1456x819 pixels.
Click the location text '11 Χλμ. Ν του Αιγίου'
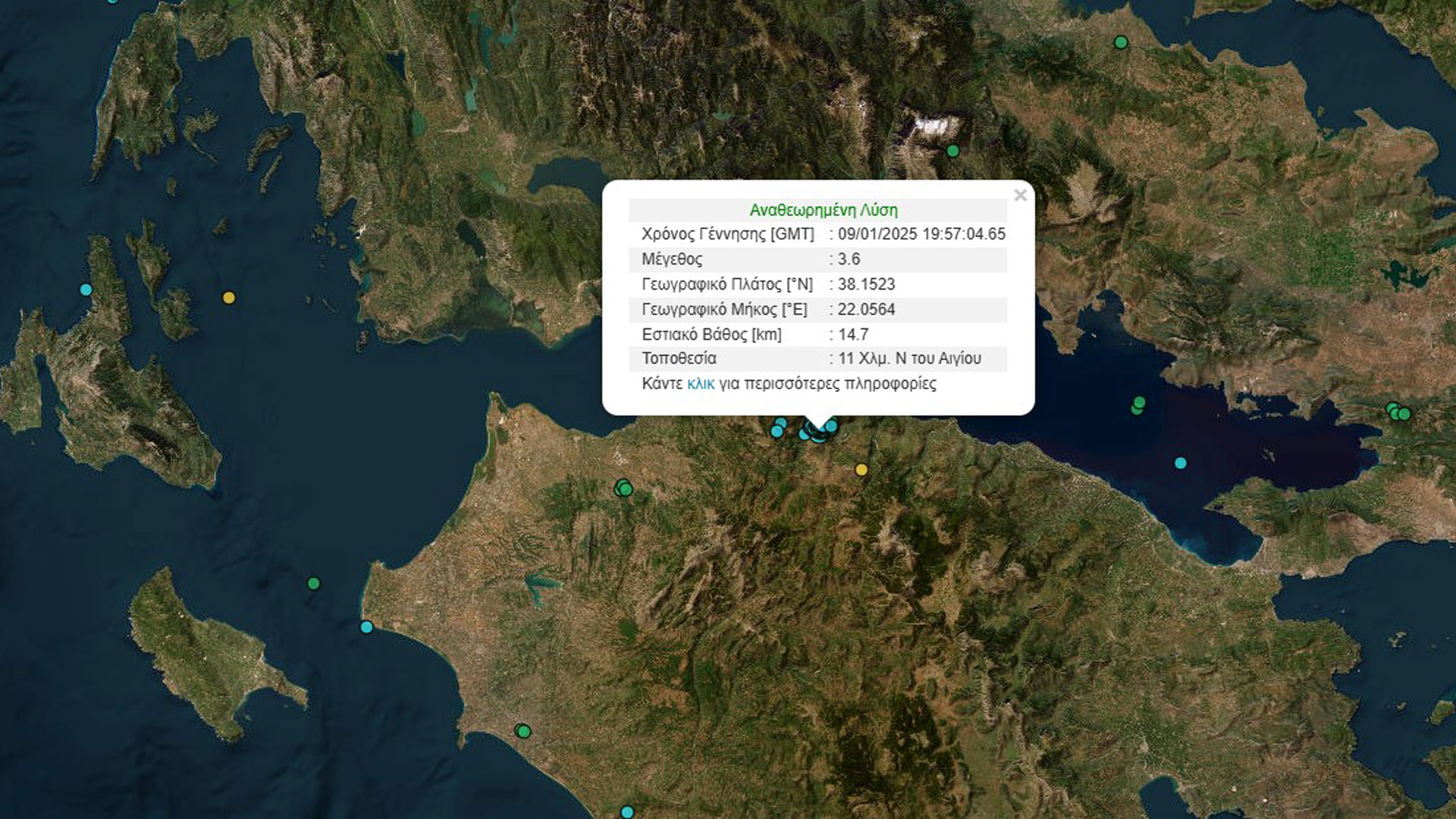point(908,359)
